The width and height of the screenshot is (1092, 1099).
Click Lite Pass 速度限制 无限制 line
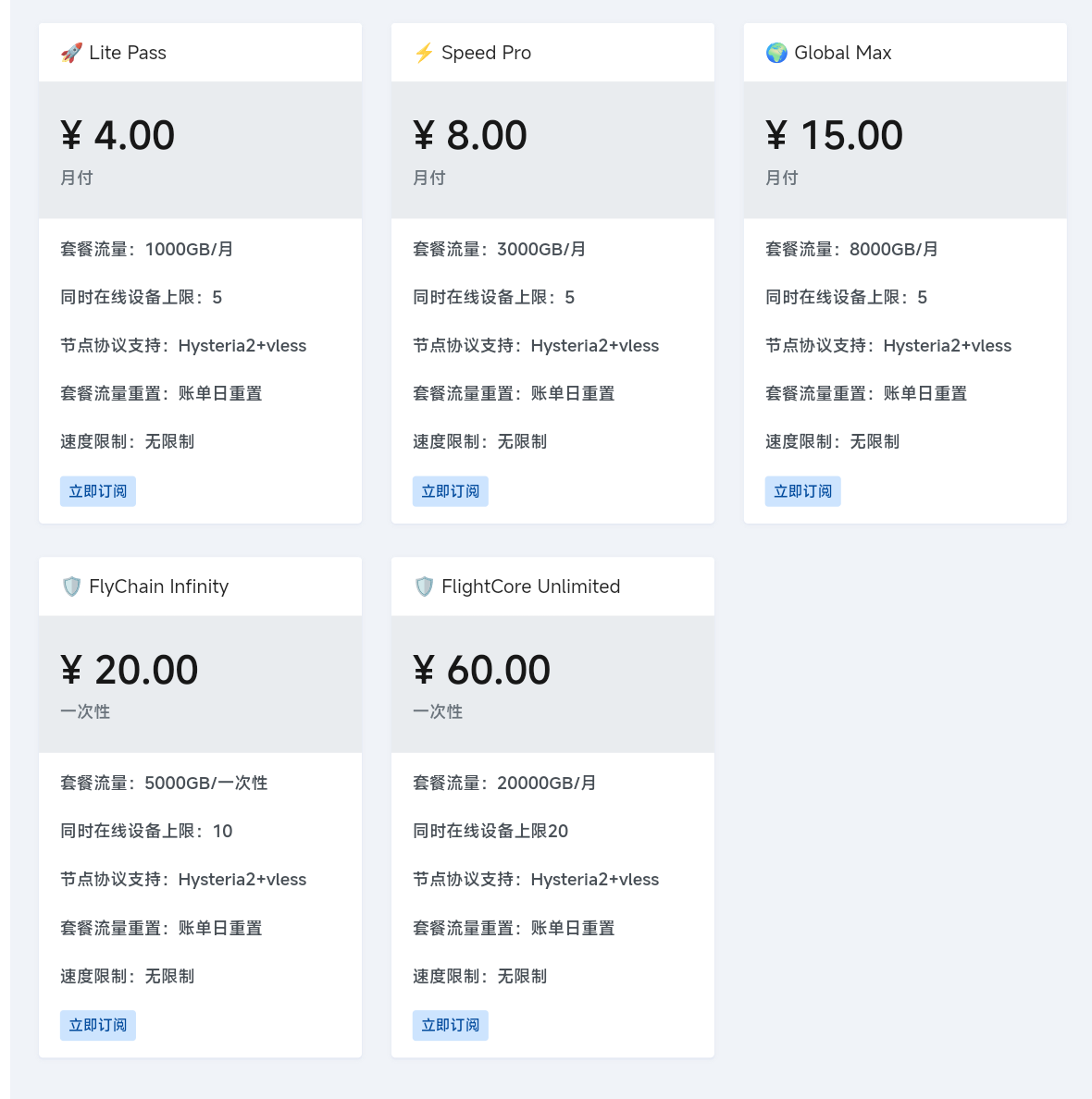pos(127,441)
